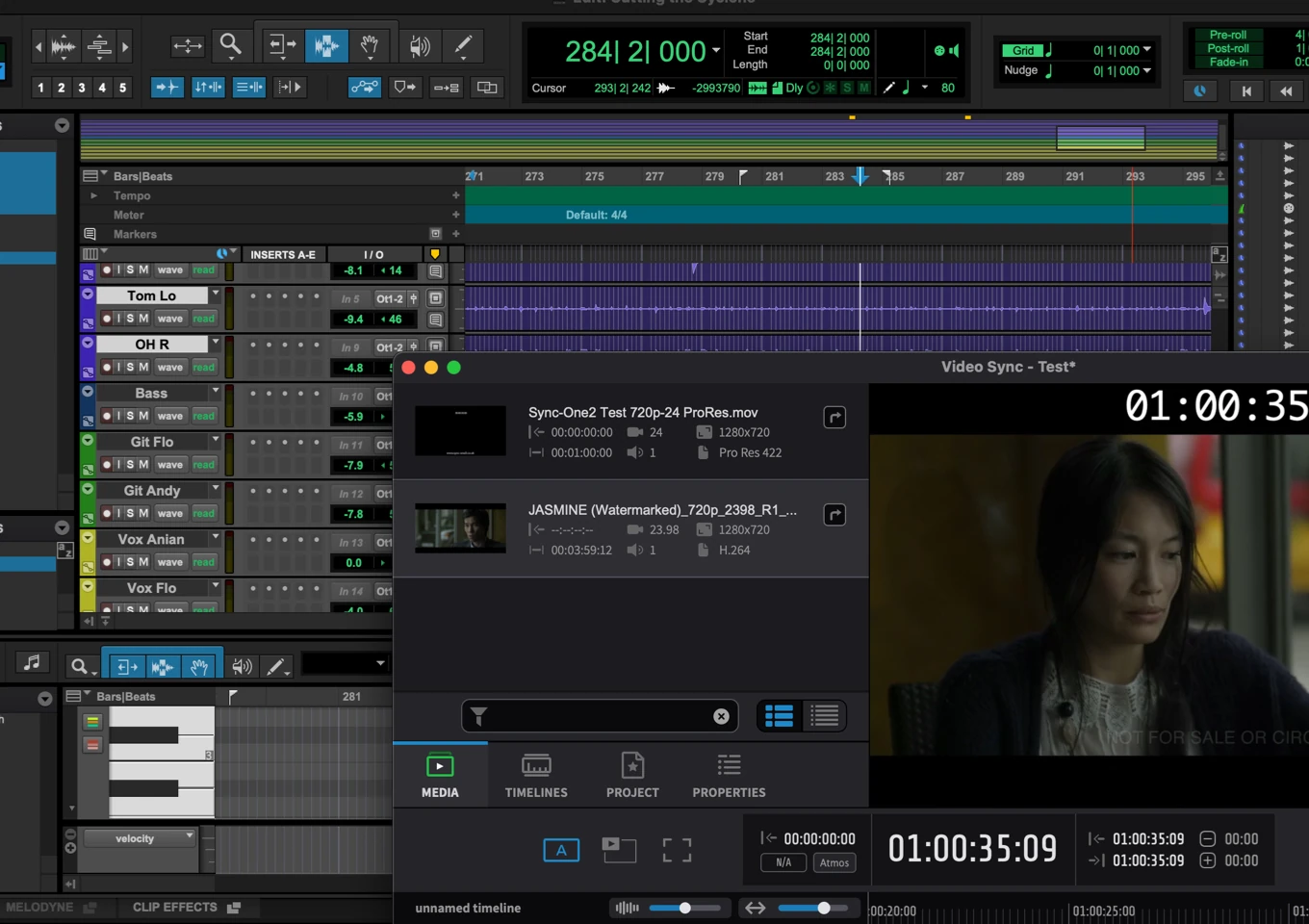1309x924 pixels.
Task: Select the Zoomer tool in the Edit toolbar
Action: pyautogui.click(x=230, y=45)
